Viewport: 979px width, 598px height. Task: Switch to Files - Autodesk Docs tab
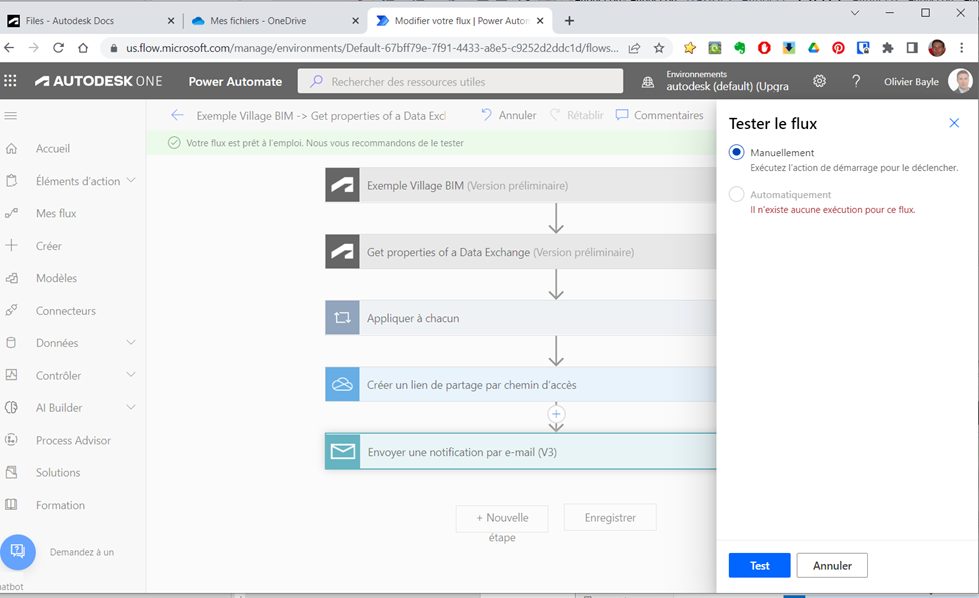click(x=91, y=21)
